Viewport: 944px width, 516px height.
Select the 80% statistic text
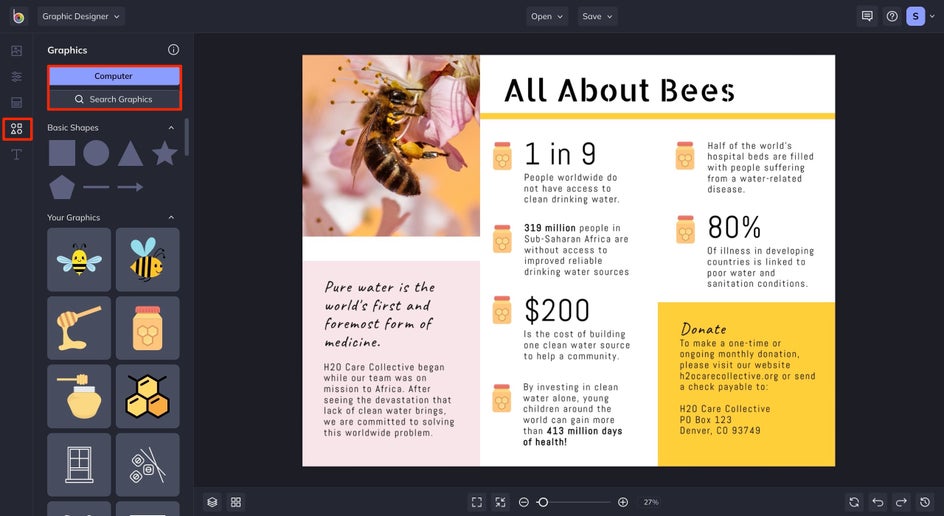point(734,227)
